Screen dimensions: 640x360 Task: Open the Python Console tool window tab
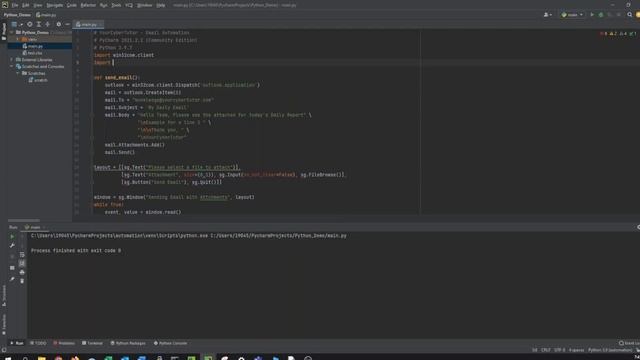(x=171, y=343)
